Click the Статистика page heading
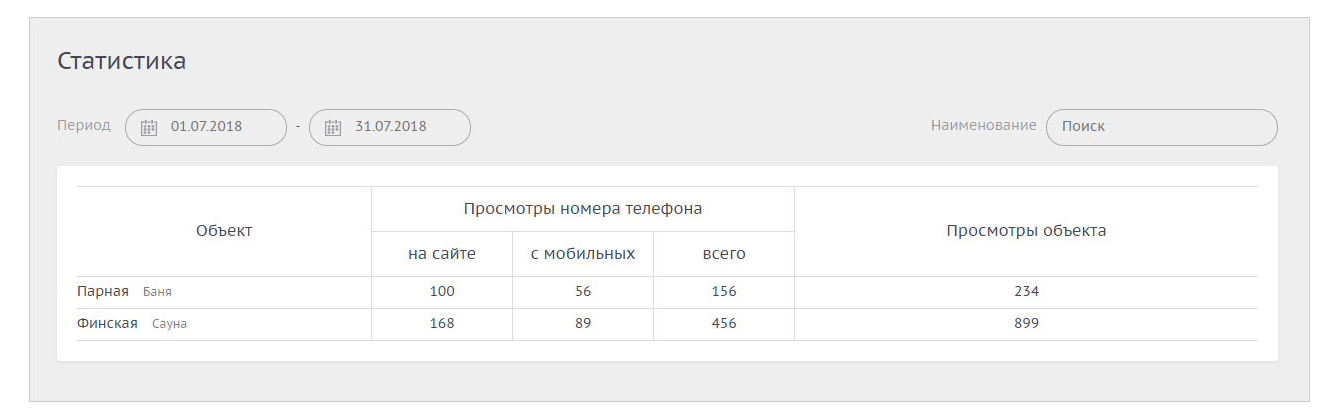 point(122,61)
